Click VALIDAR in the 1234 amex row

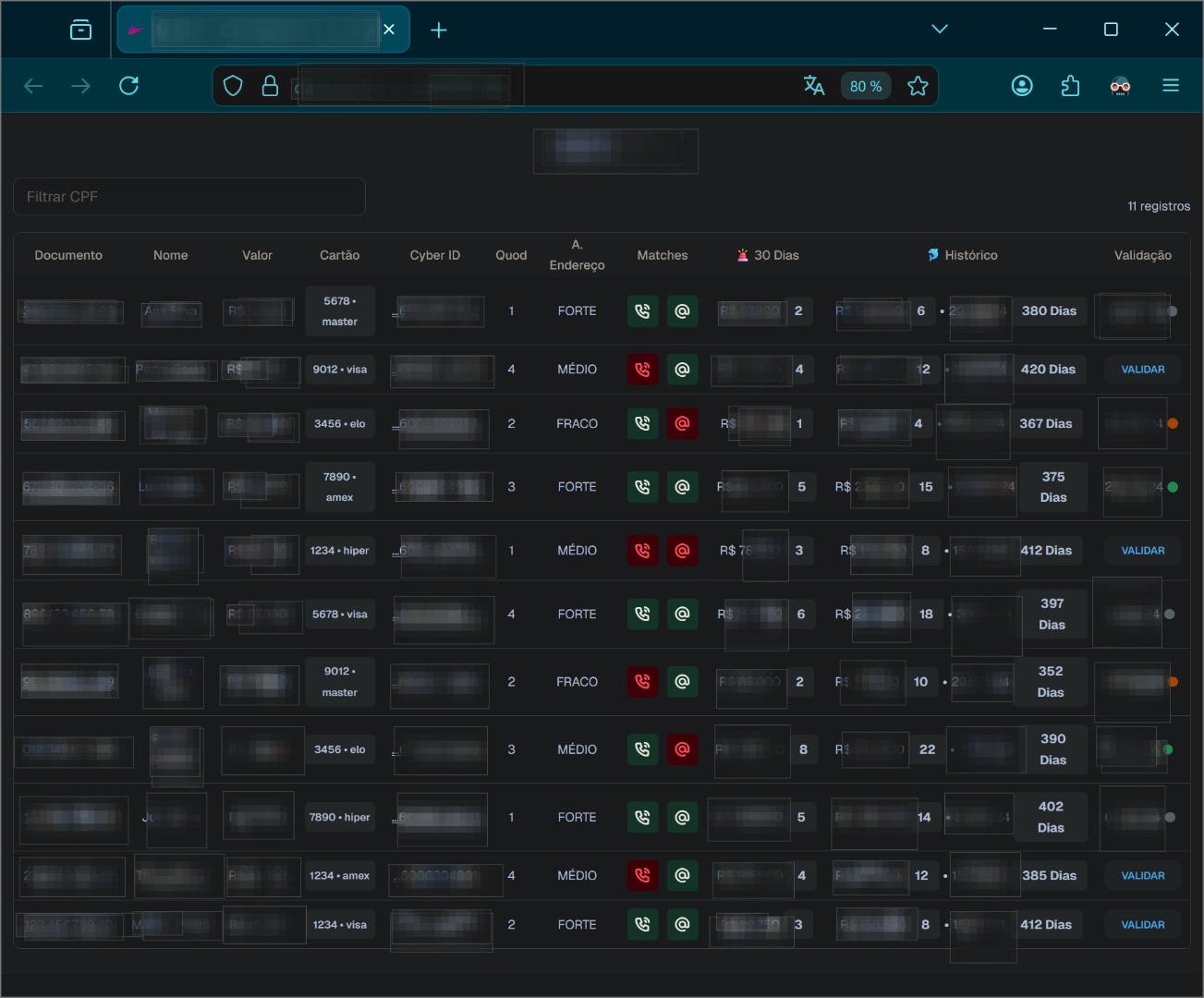click(x=1143, y=876)
